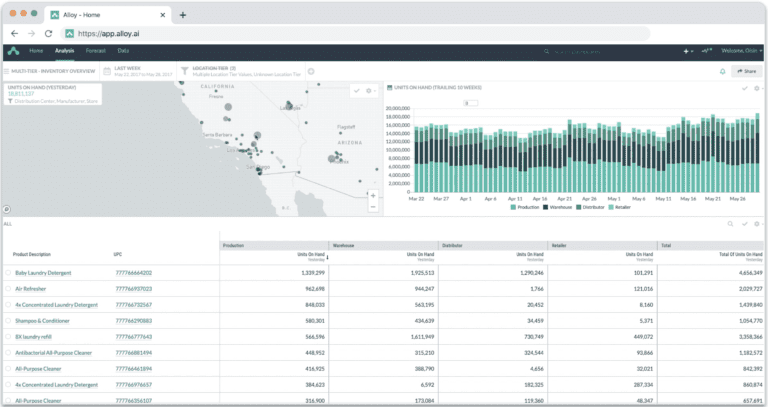Select the Shampoo & Conditioner row radio button
This screenshot has height=407, width=768.
[7, 320]
